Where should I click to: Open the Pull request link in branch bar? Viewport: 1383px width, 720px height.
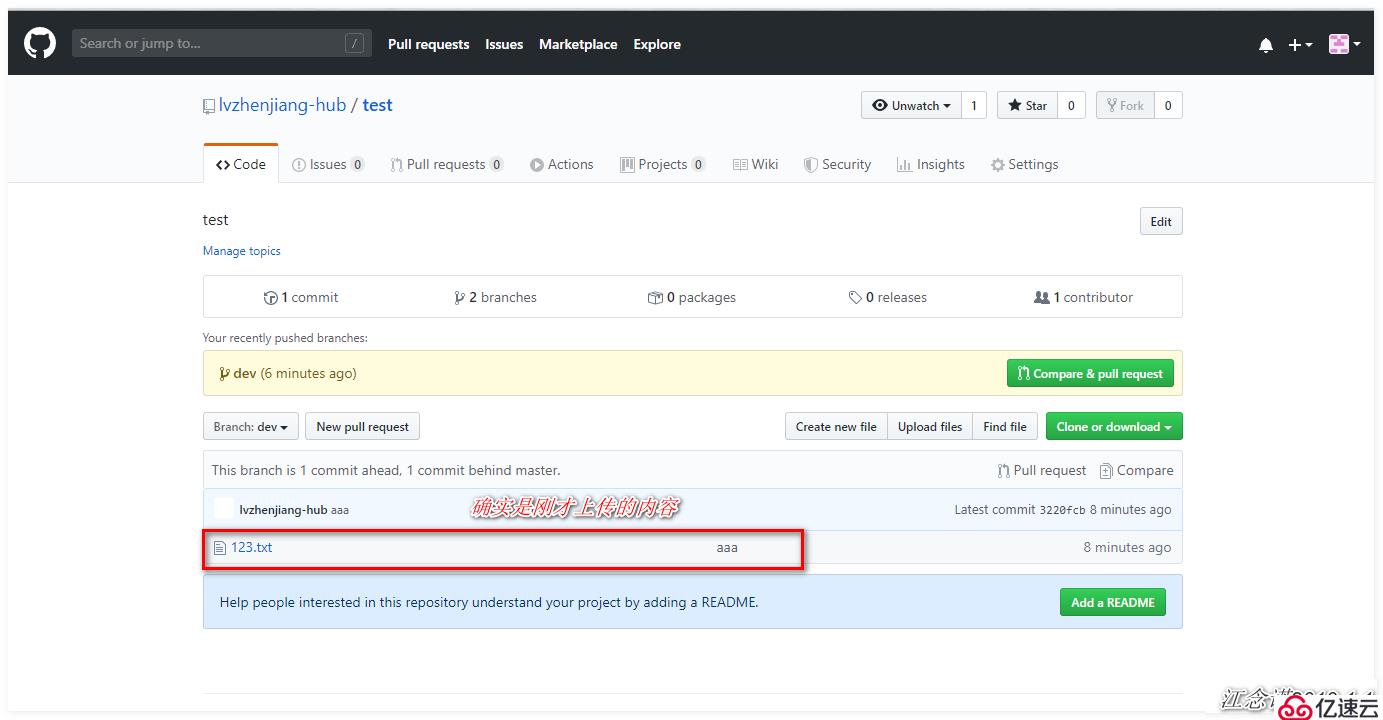tap(1042, 470)
